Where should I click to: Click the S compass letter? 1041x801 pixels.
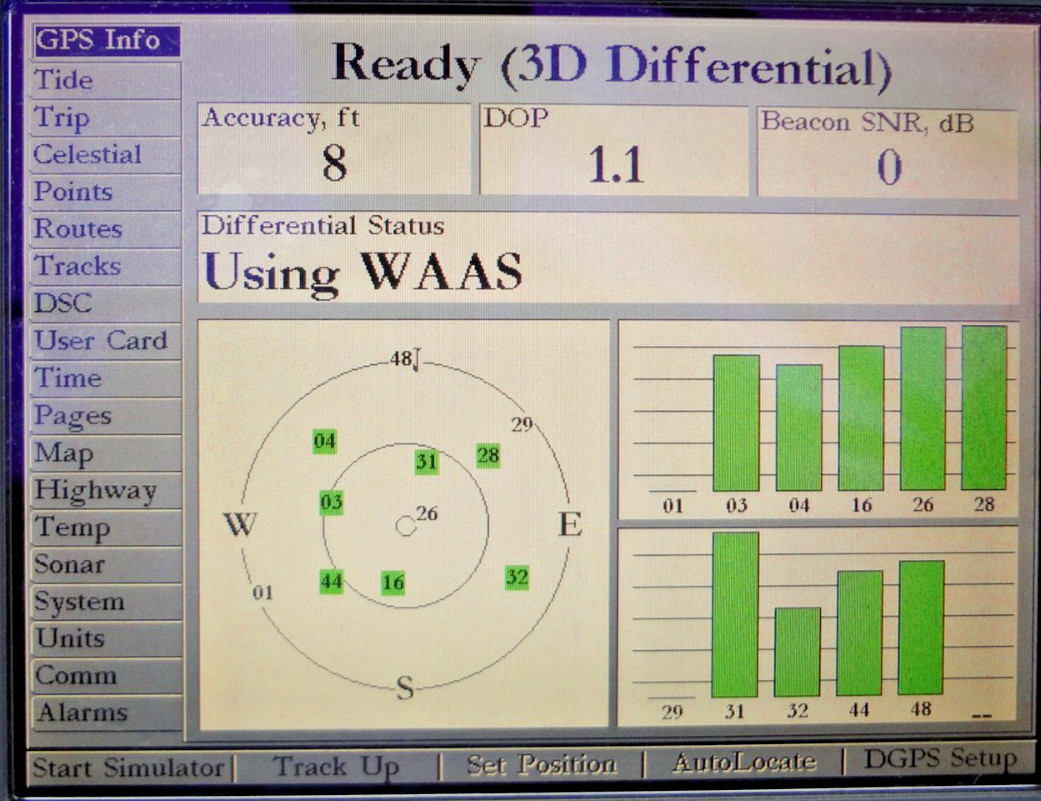pyautogui.click(x=405, y=688)
